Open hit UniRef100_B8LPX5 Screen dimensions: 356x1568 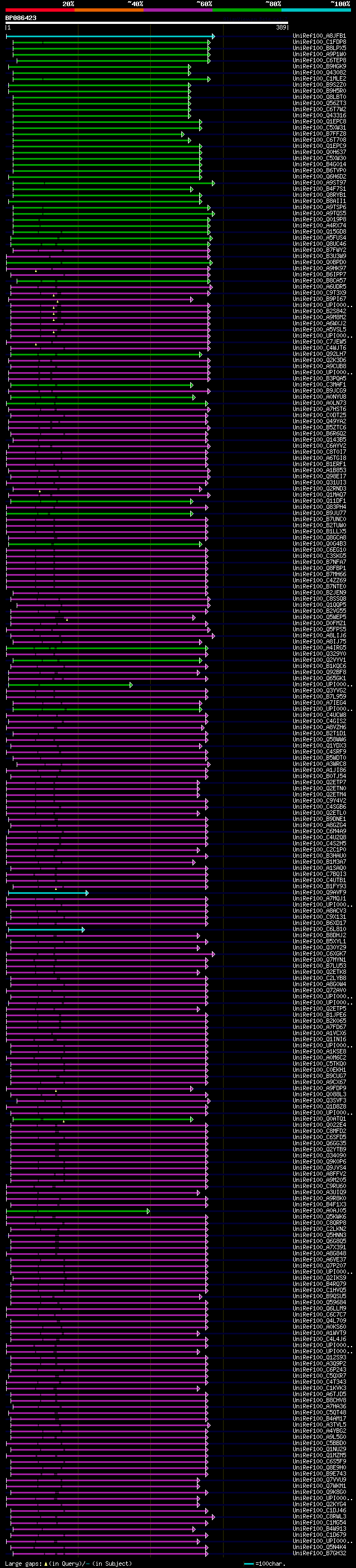(319, 48)
